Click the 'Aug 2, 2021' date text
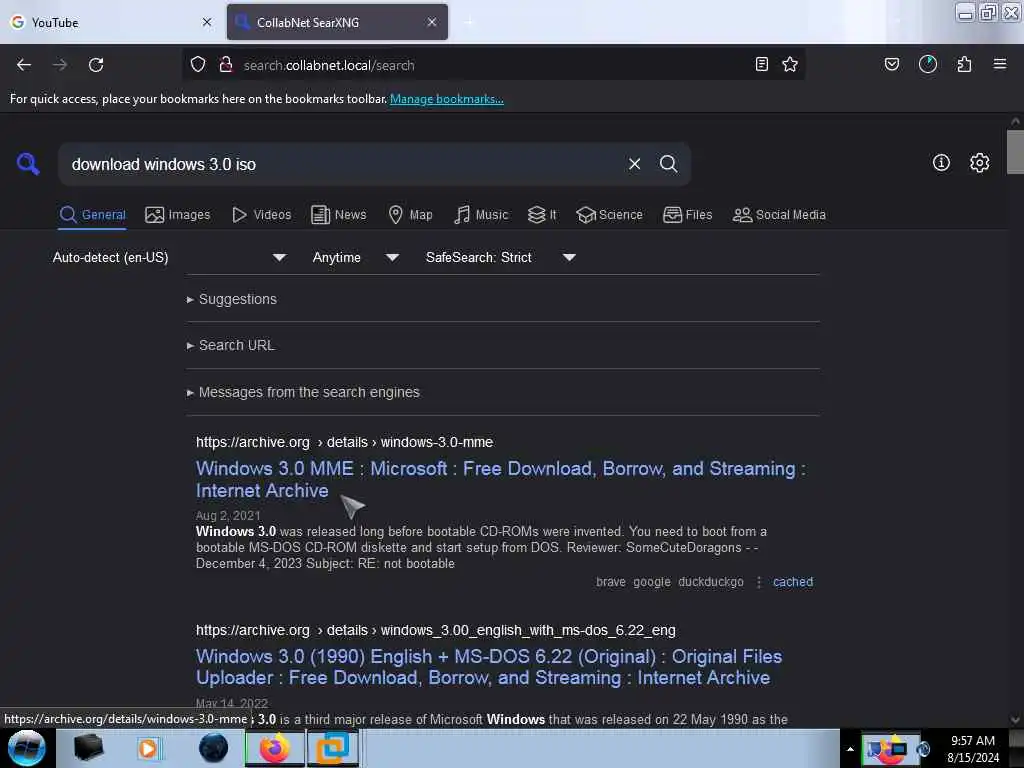The height and width of the screenshot is (768, 1024). [228, 516]
